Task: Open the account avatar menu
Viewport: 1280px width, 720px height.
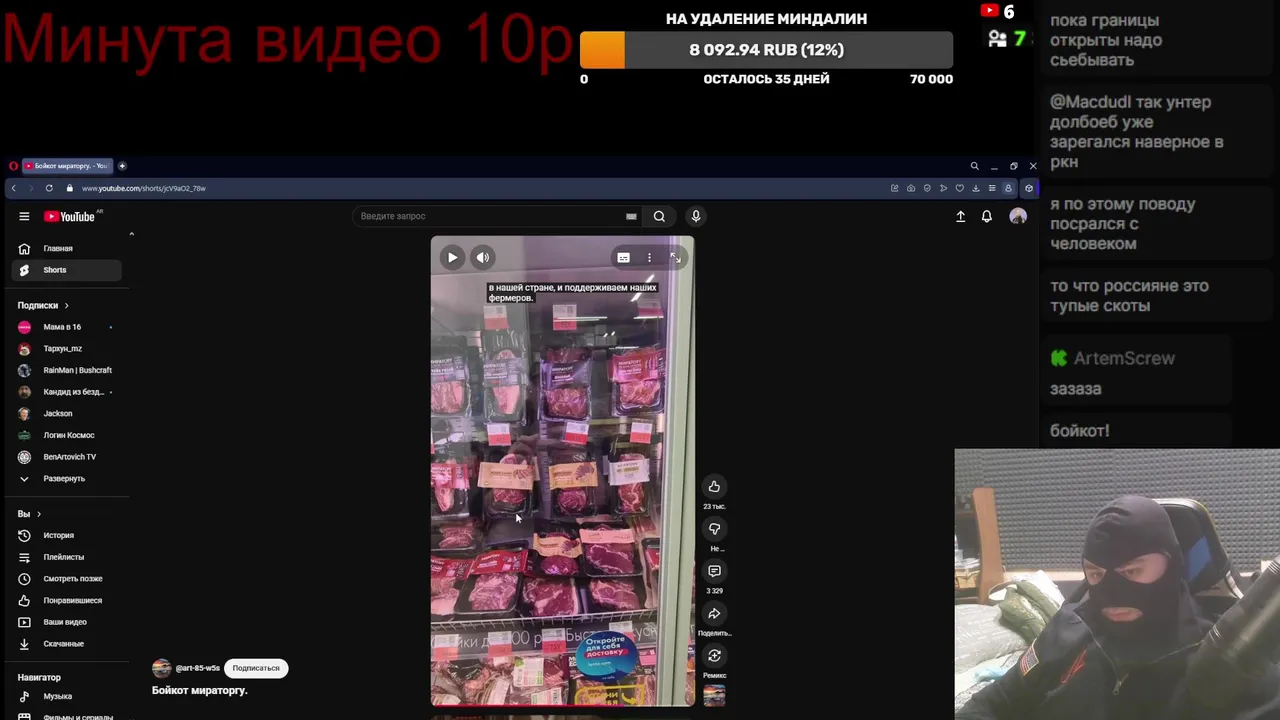Action: coord(1018,216)
